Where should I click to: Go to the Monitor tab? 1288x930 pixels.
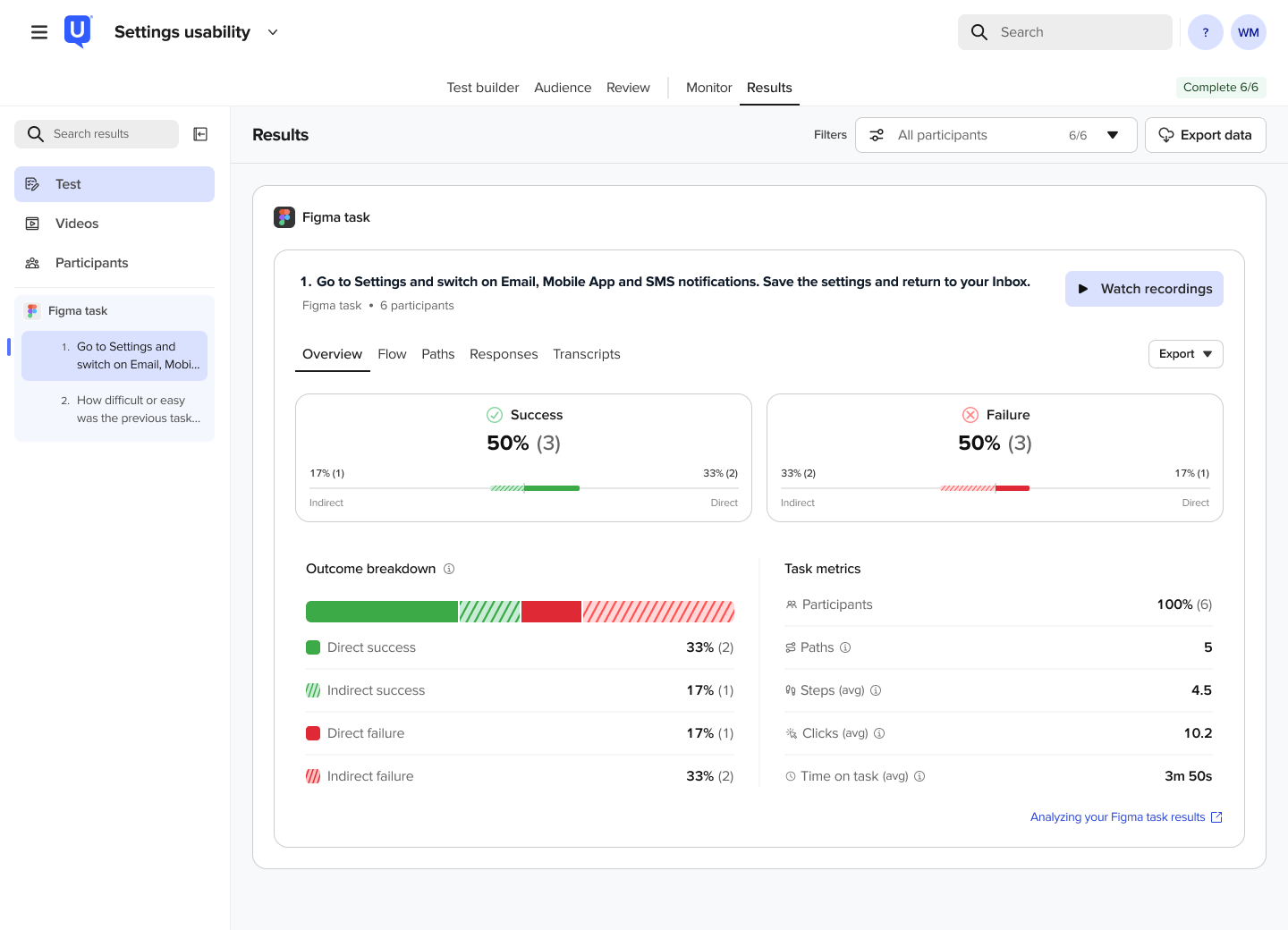click(x=709, y=88)
